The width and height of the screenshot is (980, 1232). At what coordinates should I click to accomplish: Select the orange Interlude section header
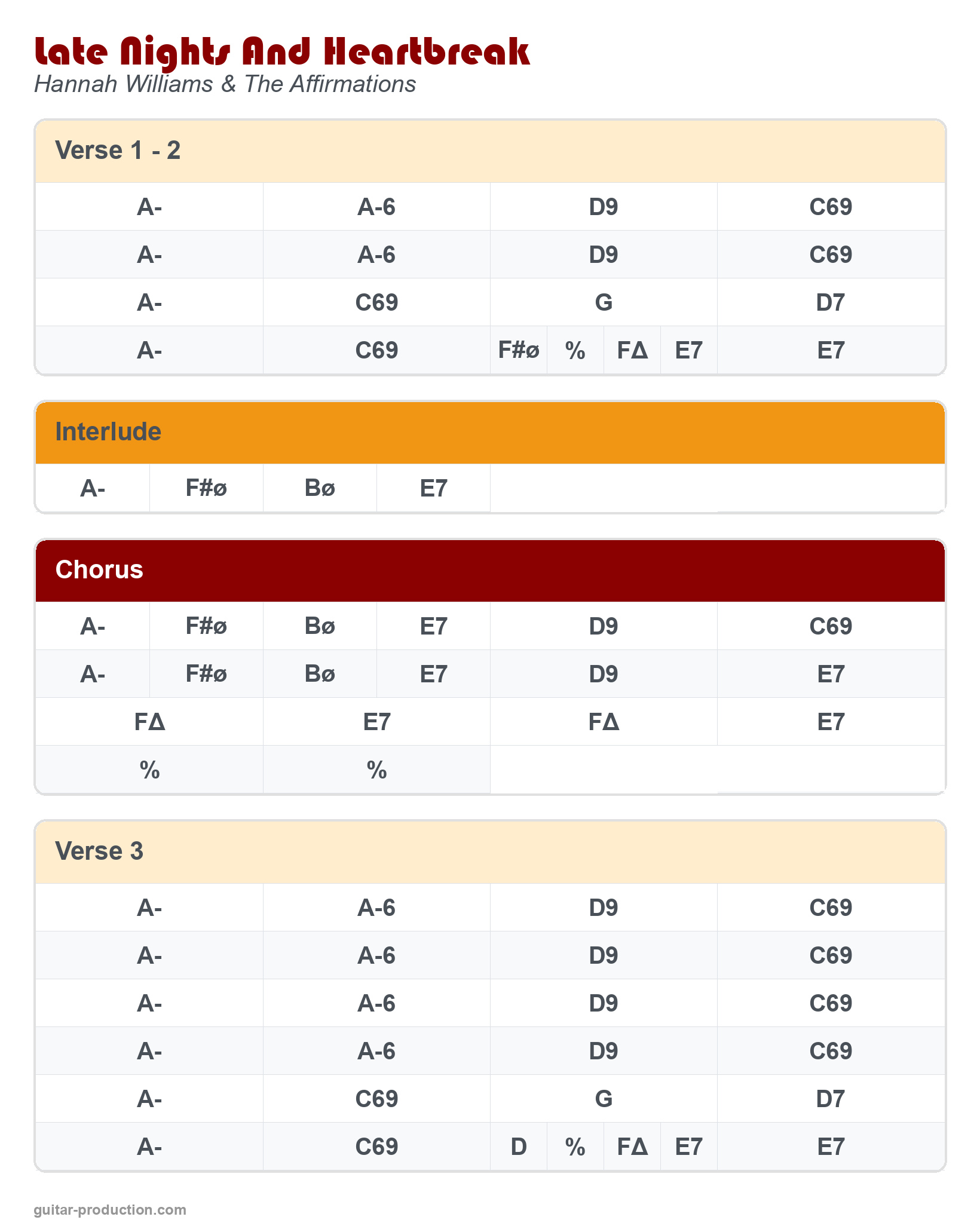click(108, 432)
